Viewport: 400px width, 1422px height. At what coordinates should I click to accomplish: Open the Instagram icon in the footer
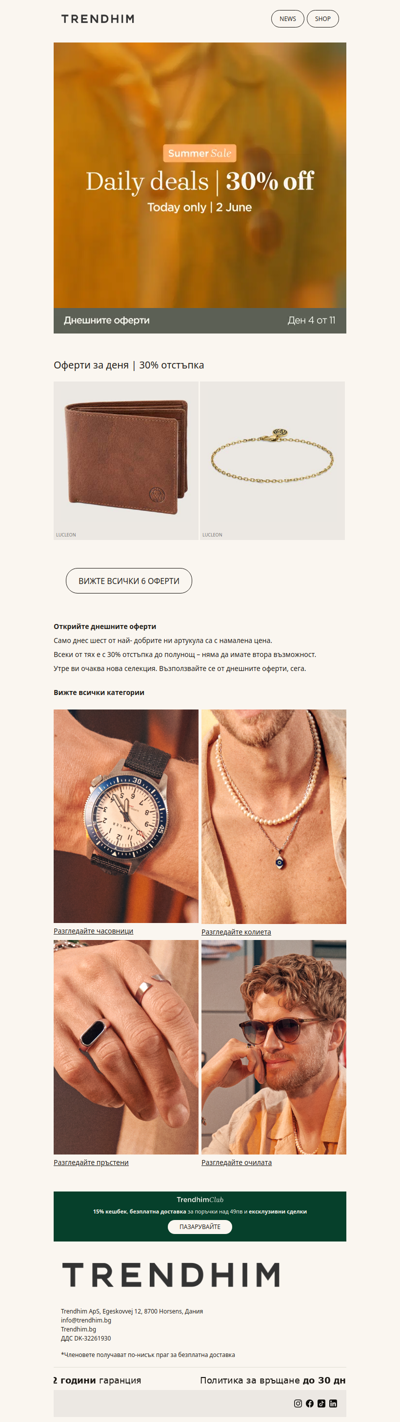[298, 1404]
